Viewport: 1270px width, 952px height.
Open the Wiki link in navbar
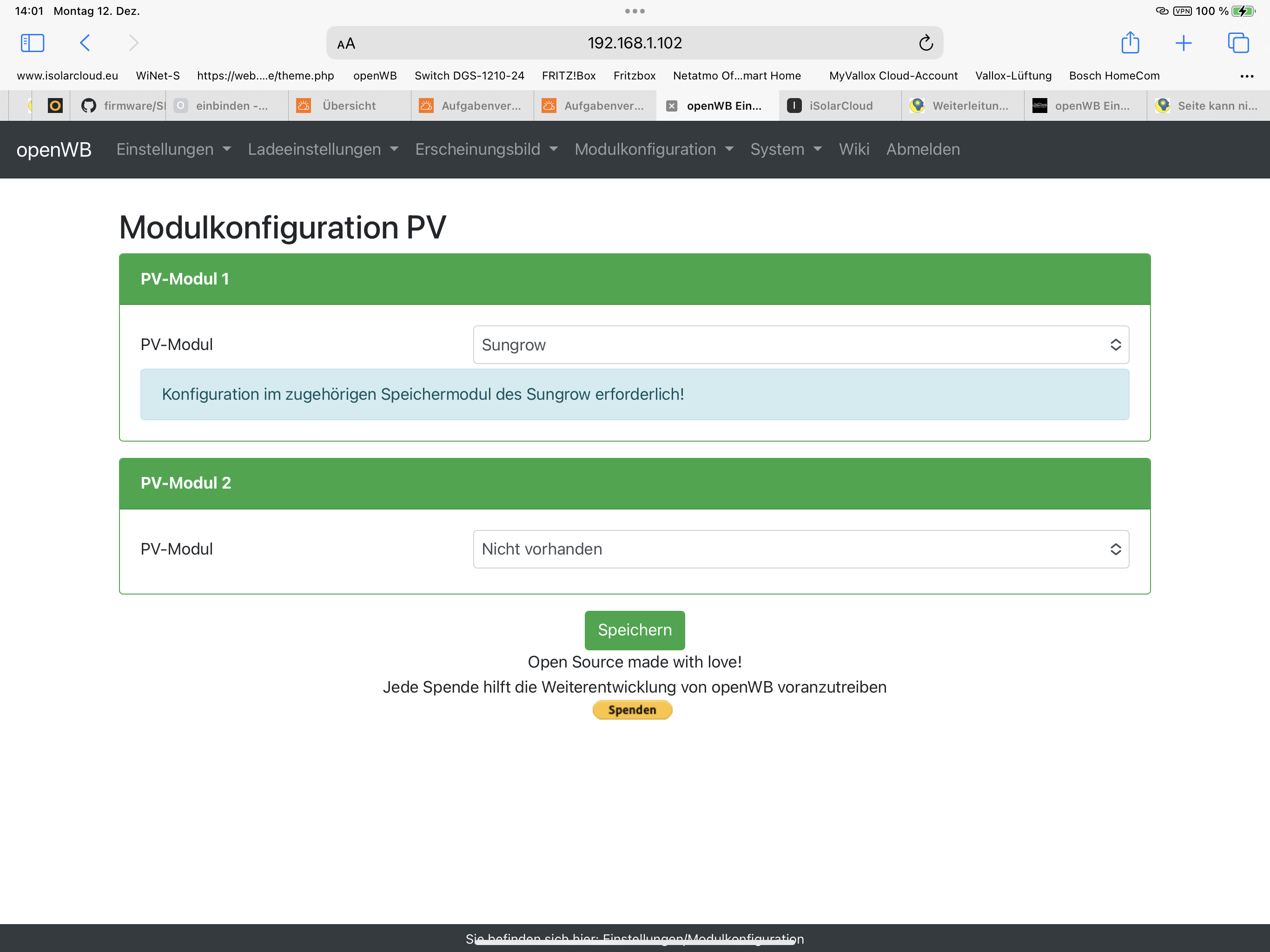point(854,149)
